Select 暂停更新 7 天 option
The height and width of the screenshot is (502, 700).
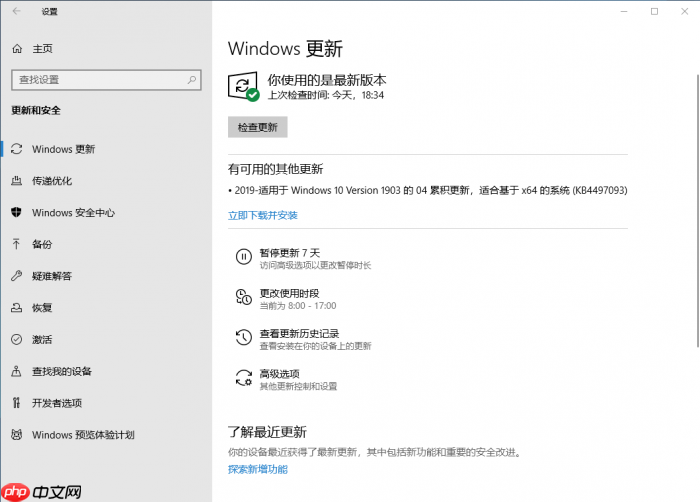click(x=303, y=258)
